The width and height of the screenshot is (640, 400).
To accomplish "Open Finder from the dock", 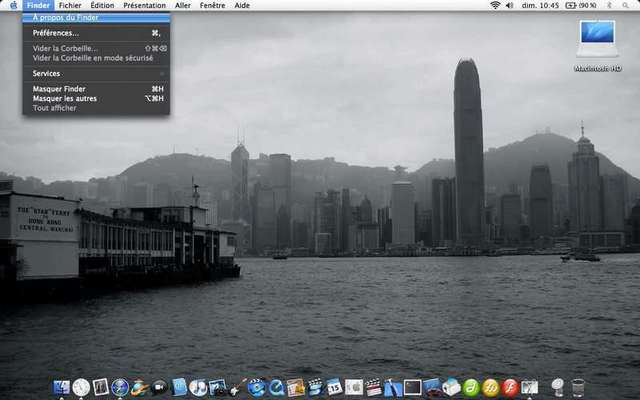I will coord(62,387).
